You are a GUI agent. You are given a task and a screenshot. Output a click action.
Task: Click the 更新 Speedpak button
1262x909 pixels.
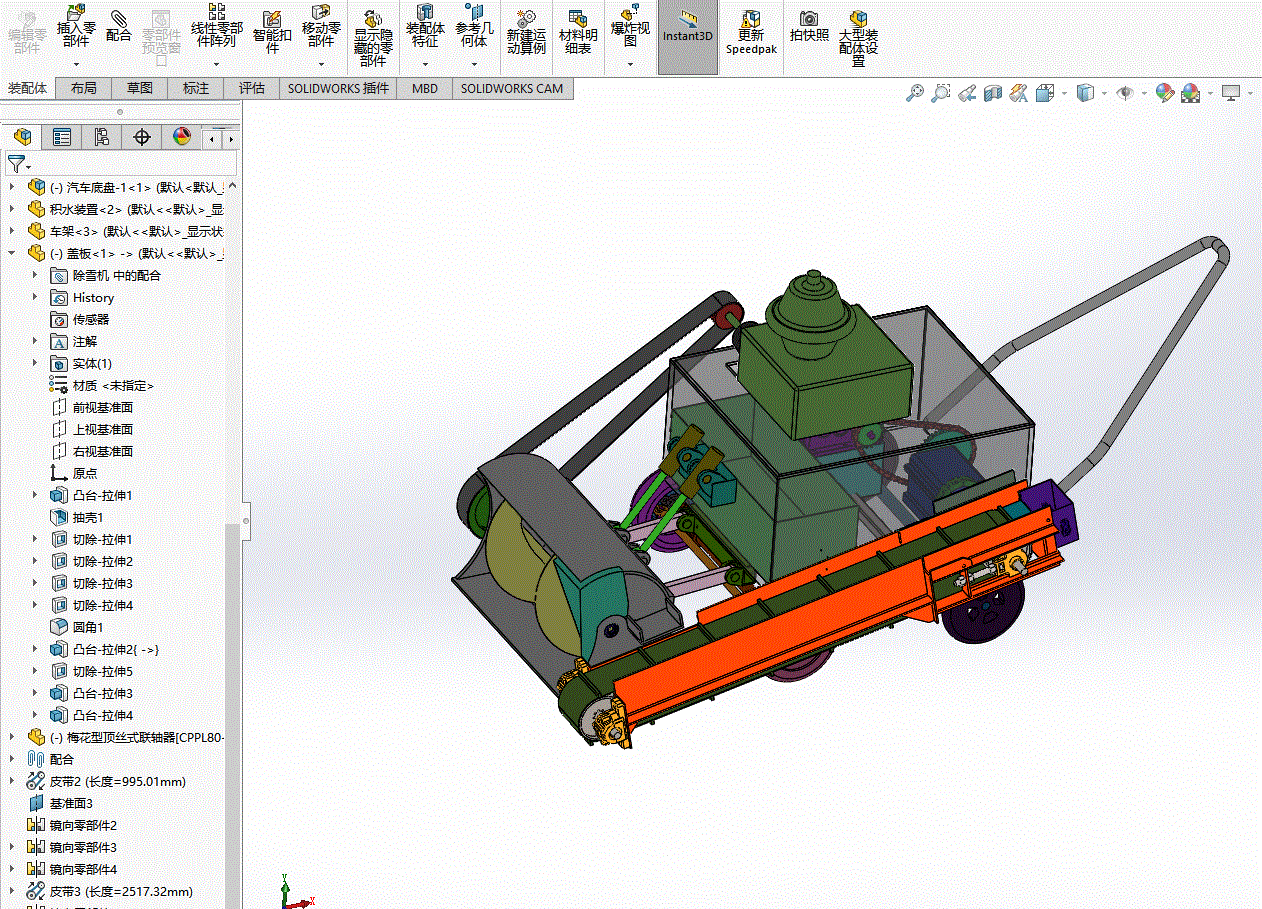point(750,30)
